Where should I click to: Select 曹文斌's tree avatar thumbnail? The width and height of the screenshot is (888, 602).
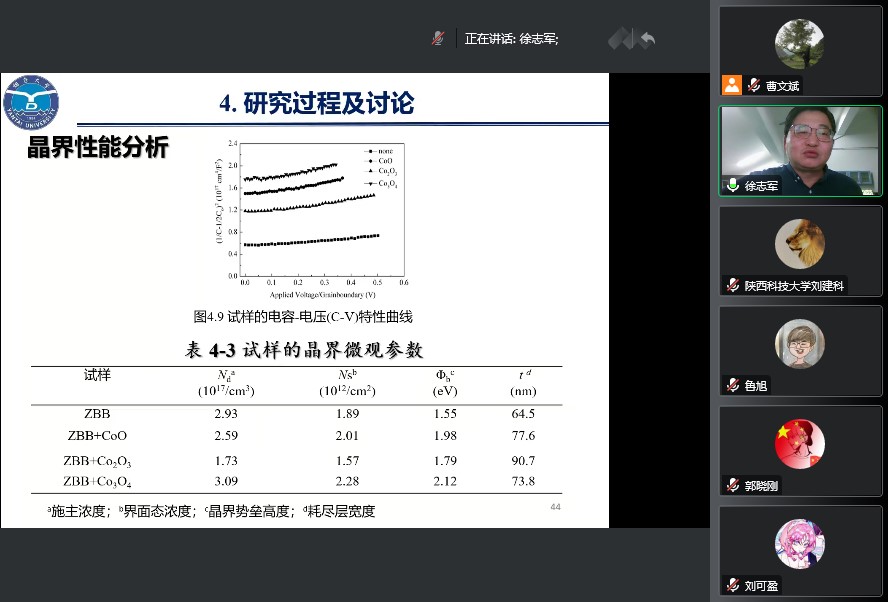click(799, 44)
